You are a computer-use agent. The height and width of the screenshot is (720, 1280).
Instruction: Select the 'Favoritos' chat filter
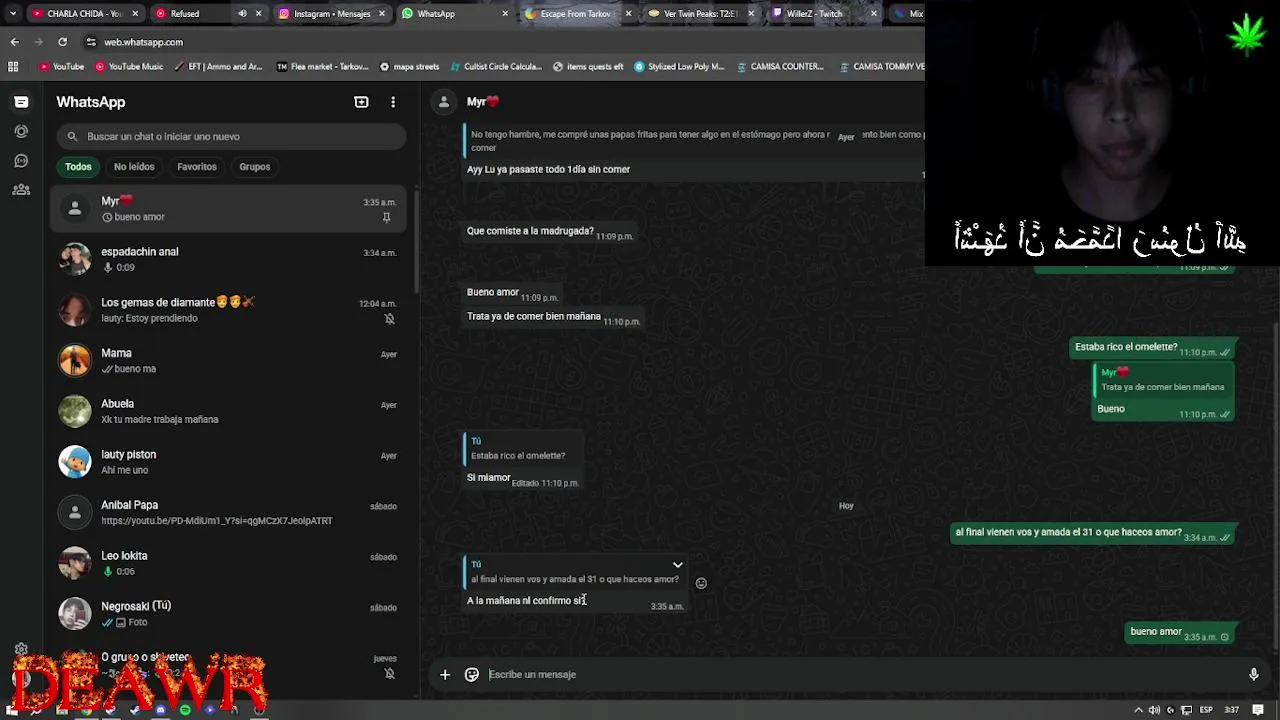click(x=197, y=167)
